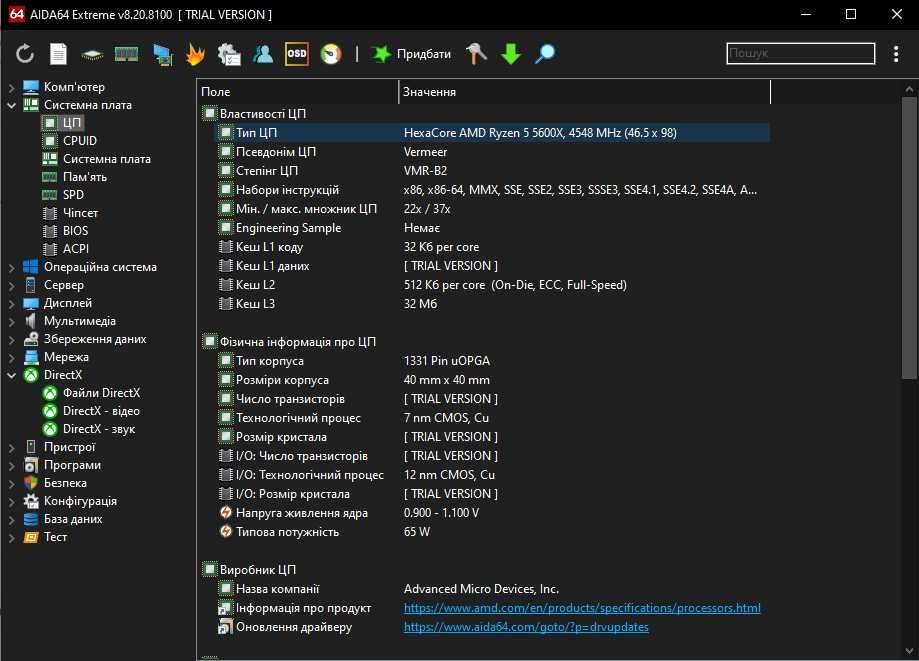Open the user profile toolbar icon
919x661 pixels.
(x=263, y=54)
